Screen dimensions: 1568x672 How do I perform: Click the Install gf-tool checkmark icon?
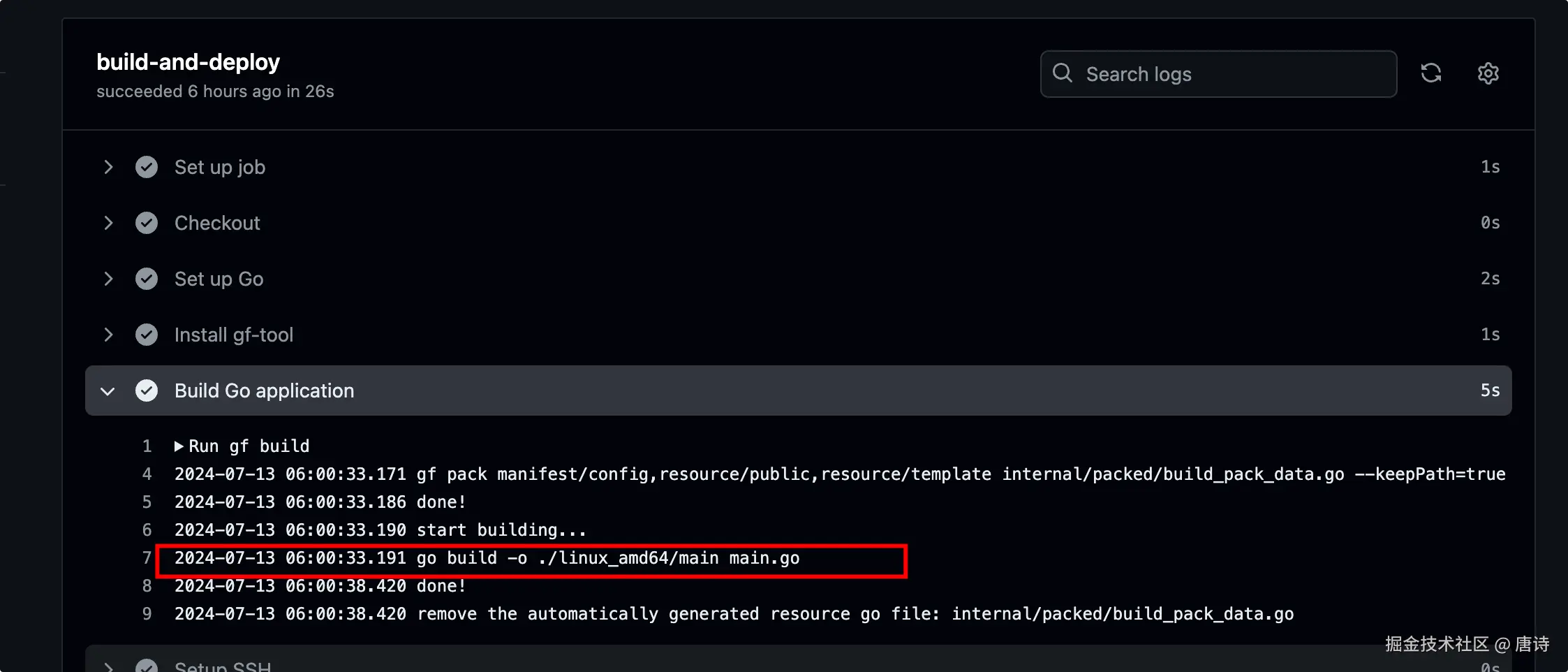point(147,335)
